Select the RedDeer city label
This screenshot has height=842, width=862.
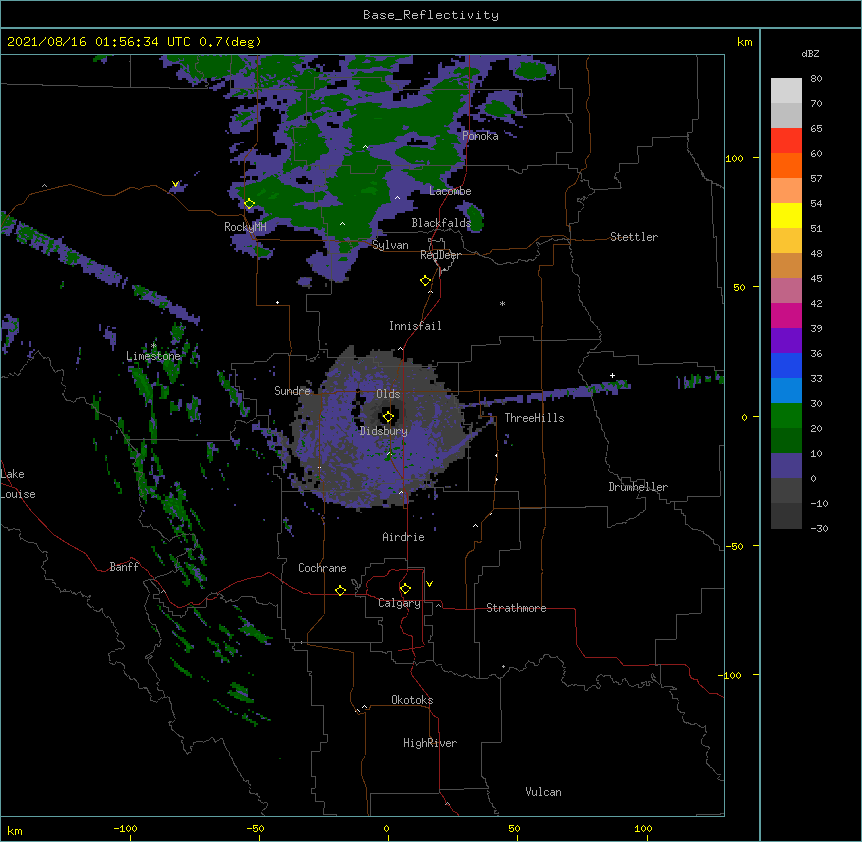440,255
